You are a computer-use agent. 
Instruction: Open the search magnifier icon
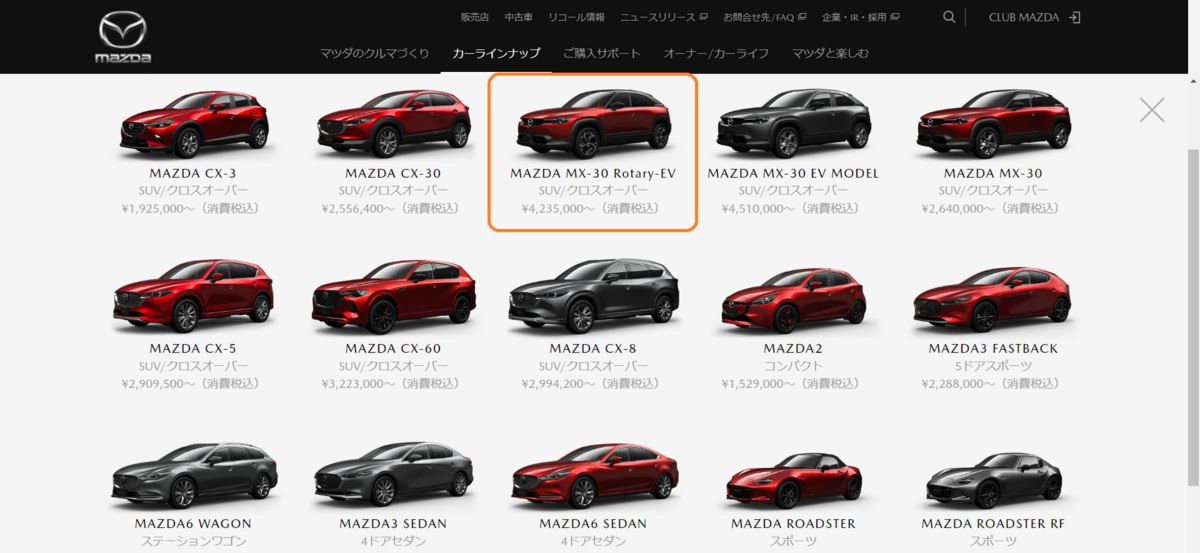(x=949, y=17)
